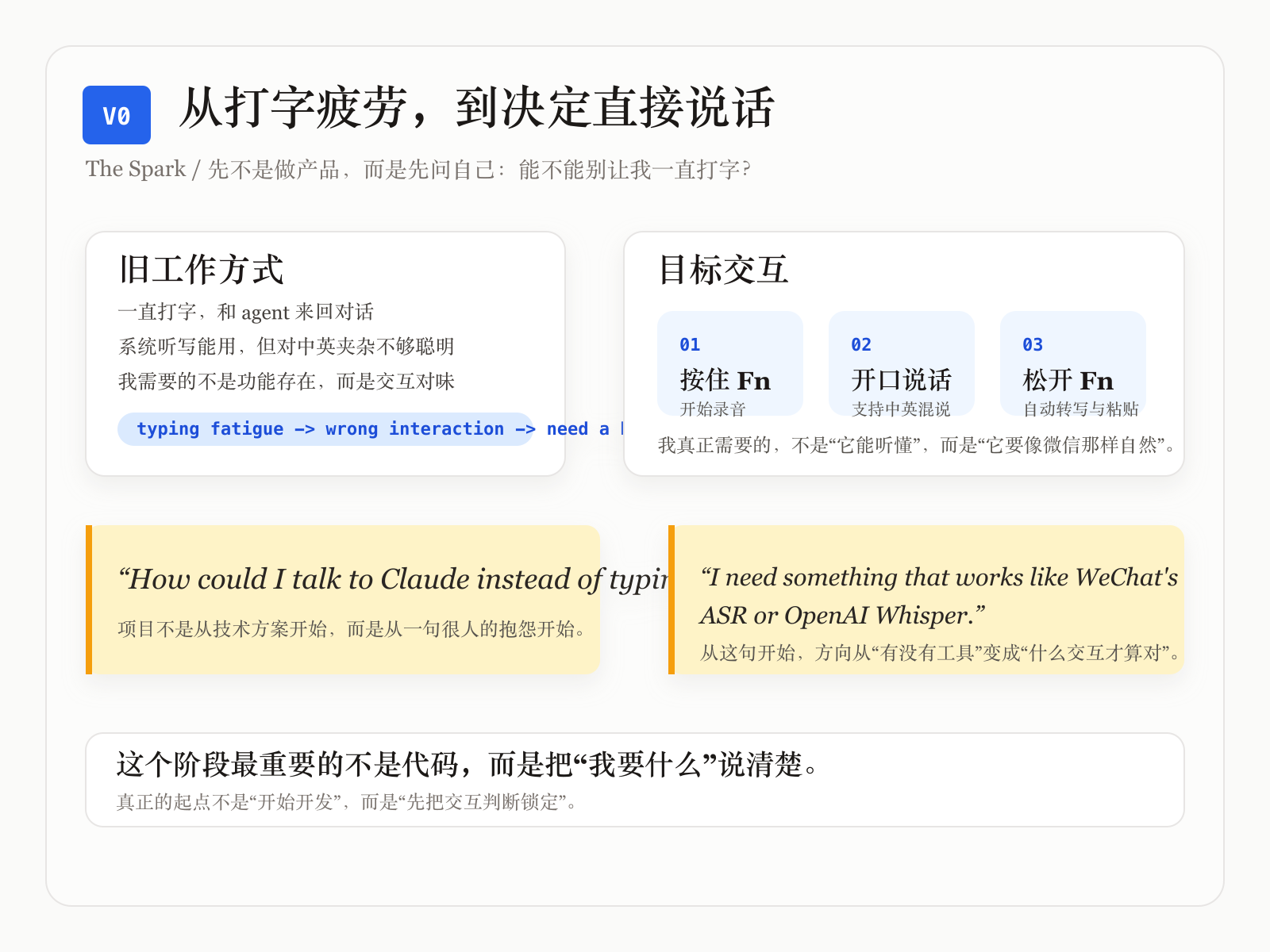
Task: Click the 03 step number label
Action: (1033, 345)
